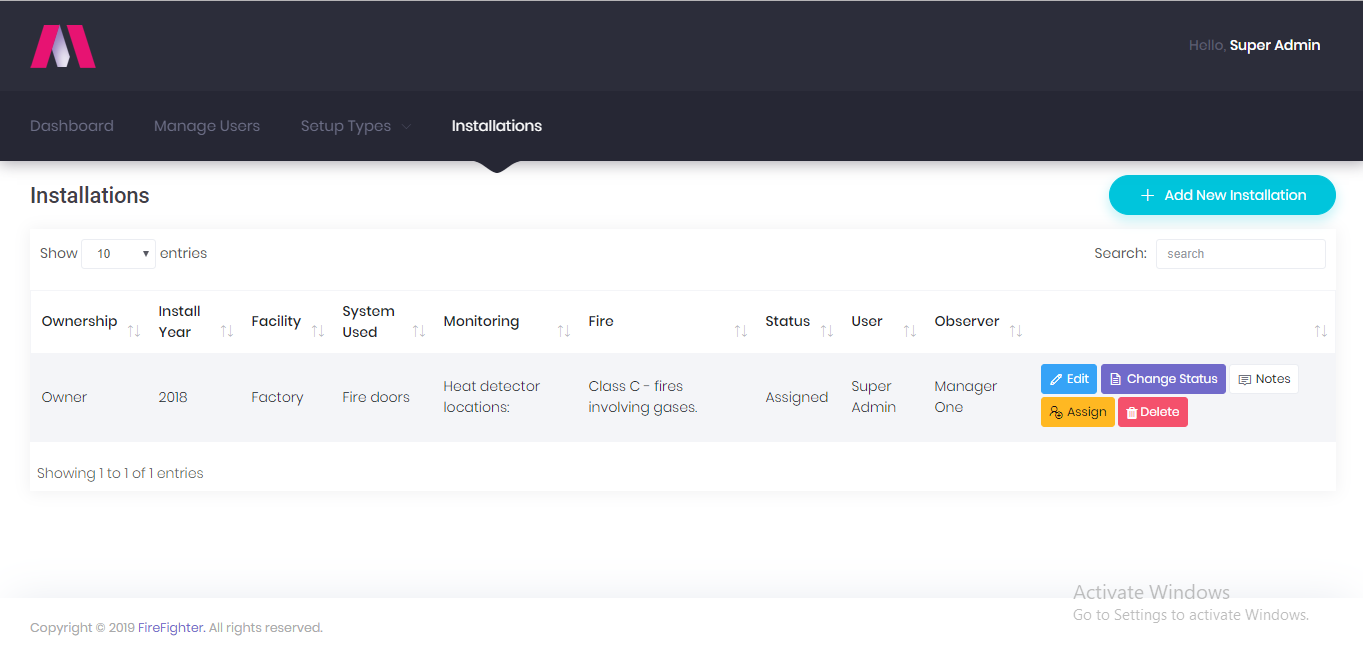Click Add New Installation button
Screen dimensions: 1363x656
(x=1222, y=195)
